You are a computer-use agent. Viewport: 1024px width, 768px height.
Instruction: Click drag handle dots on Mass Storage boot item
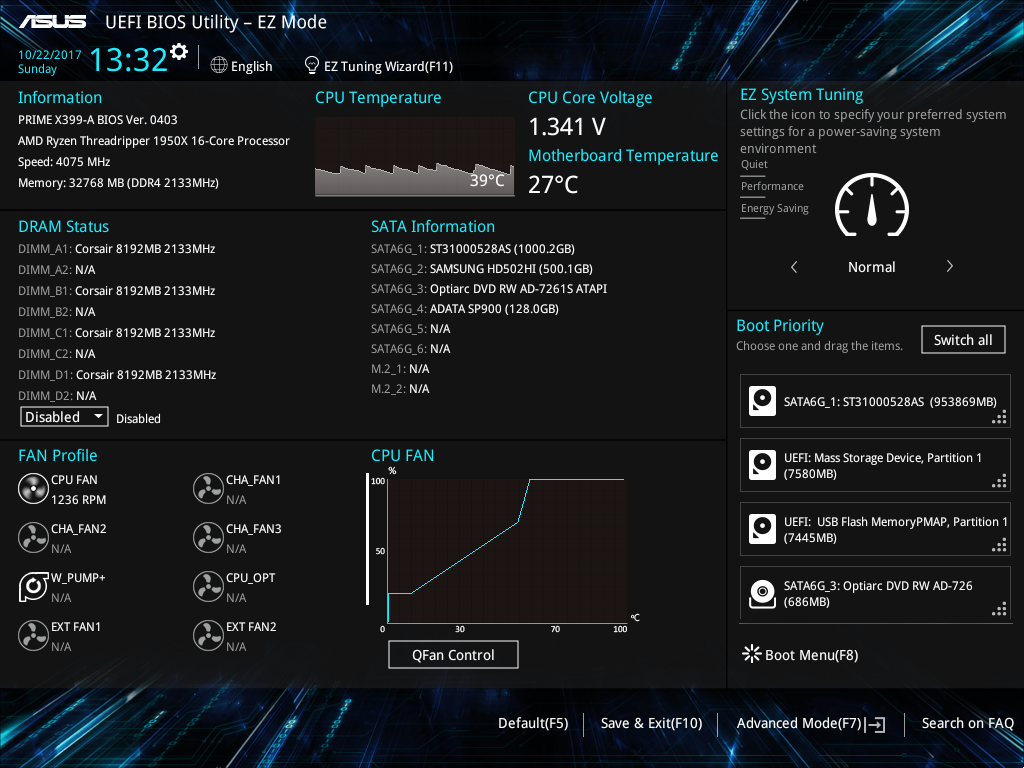pyautogui.click(x=999, y=481)
